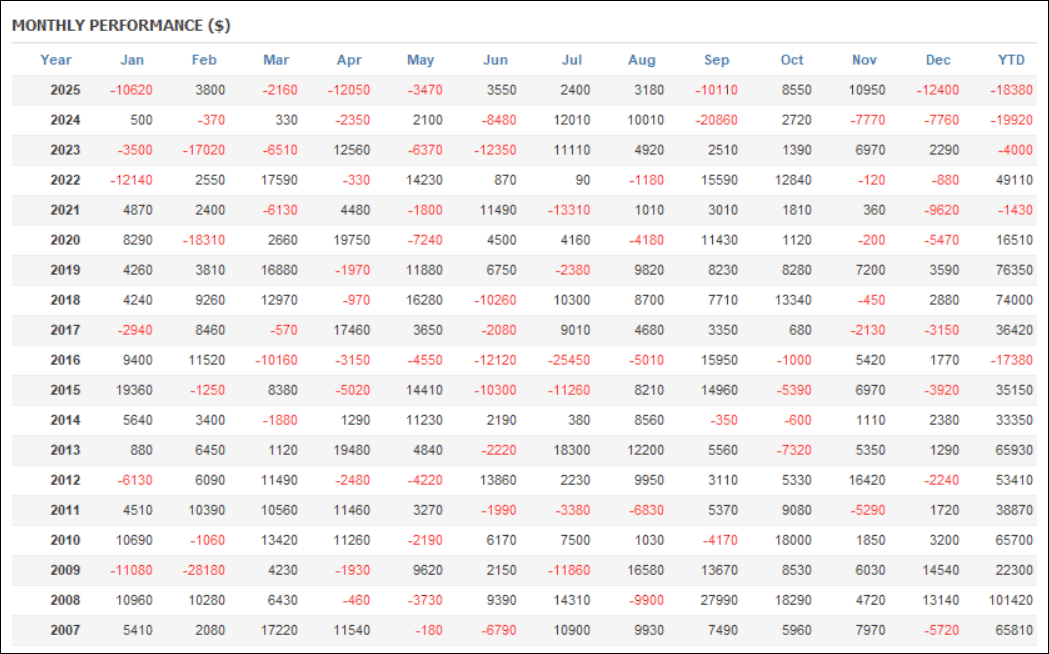Click the 2016 year row label
1049x654 pixels.
(x=65, y=360)
